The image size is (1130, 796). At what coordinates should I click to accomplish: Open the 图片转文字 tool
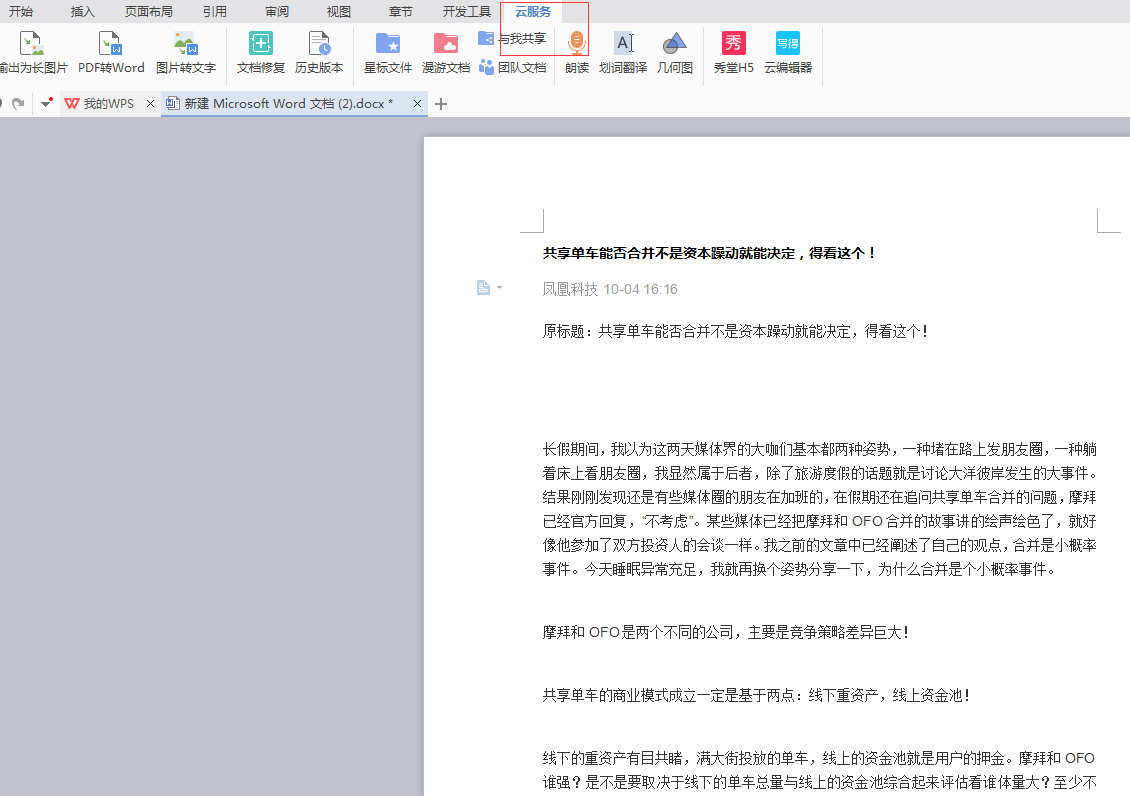(x=185, y=45)
